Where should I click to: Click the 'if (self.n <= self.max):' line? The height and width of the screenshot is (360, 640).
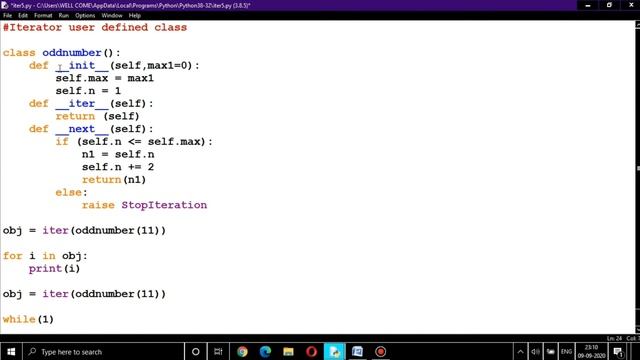[x=134, y=142]
